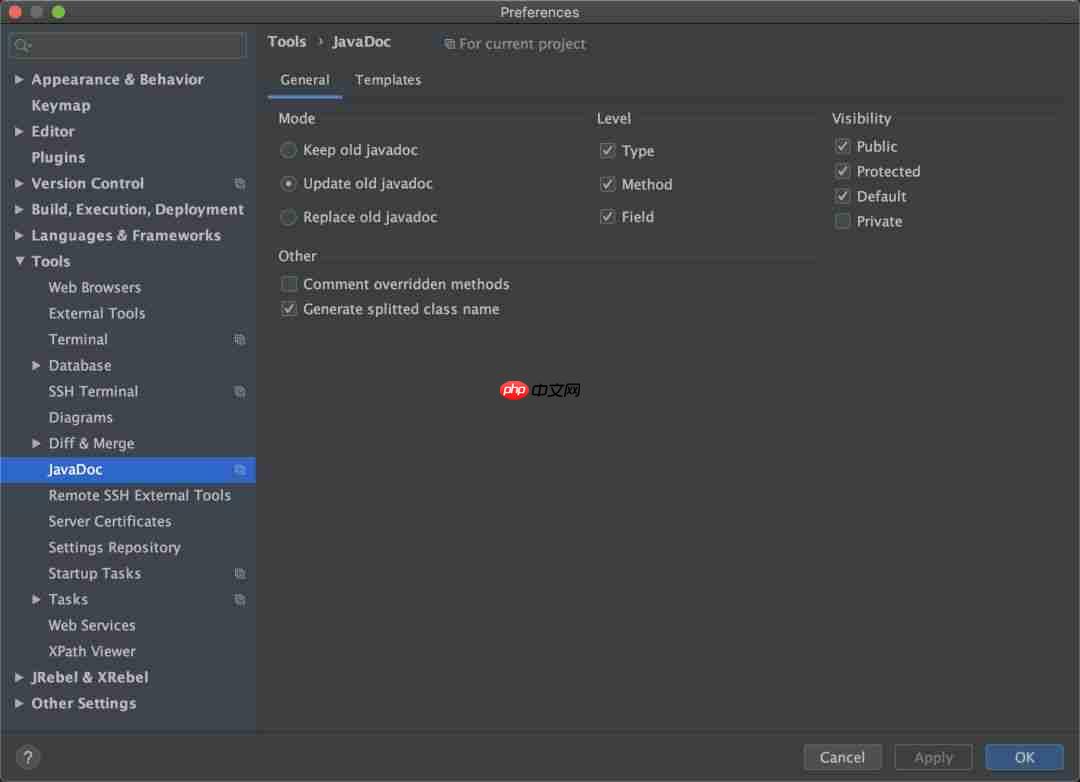Expand JRebel & XRebel settings
This screenshot has width=1080, height=782.
tap(18, 677)
